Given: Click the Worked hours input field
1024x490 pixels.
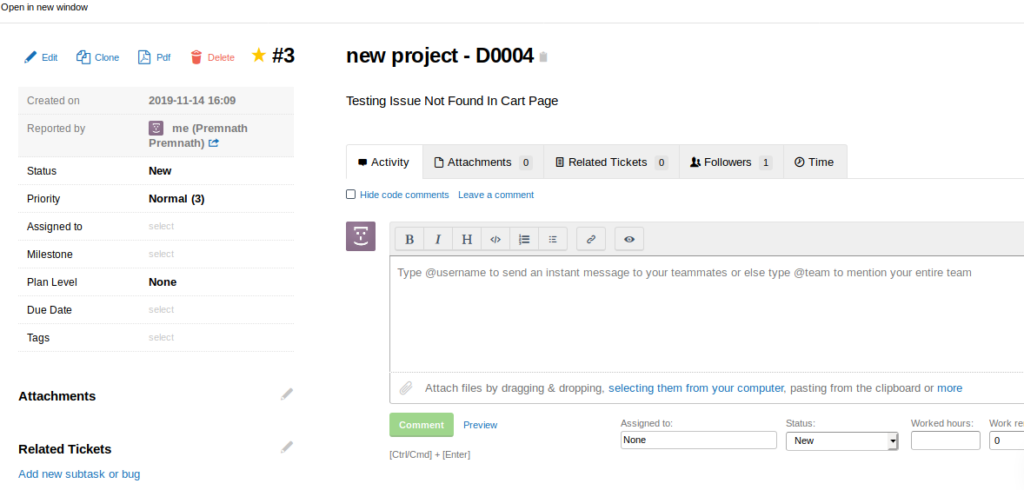Looking at the screenshot, I should (945, 440).
